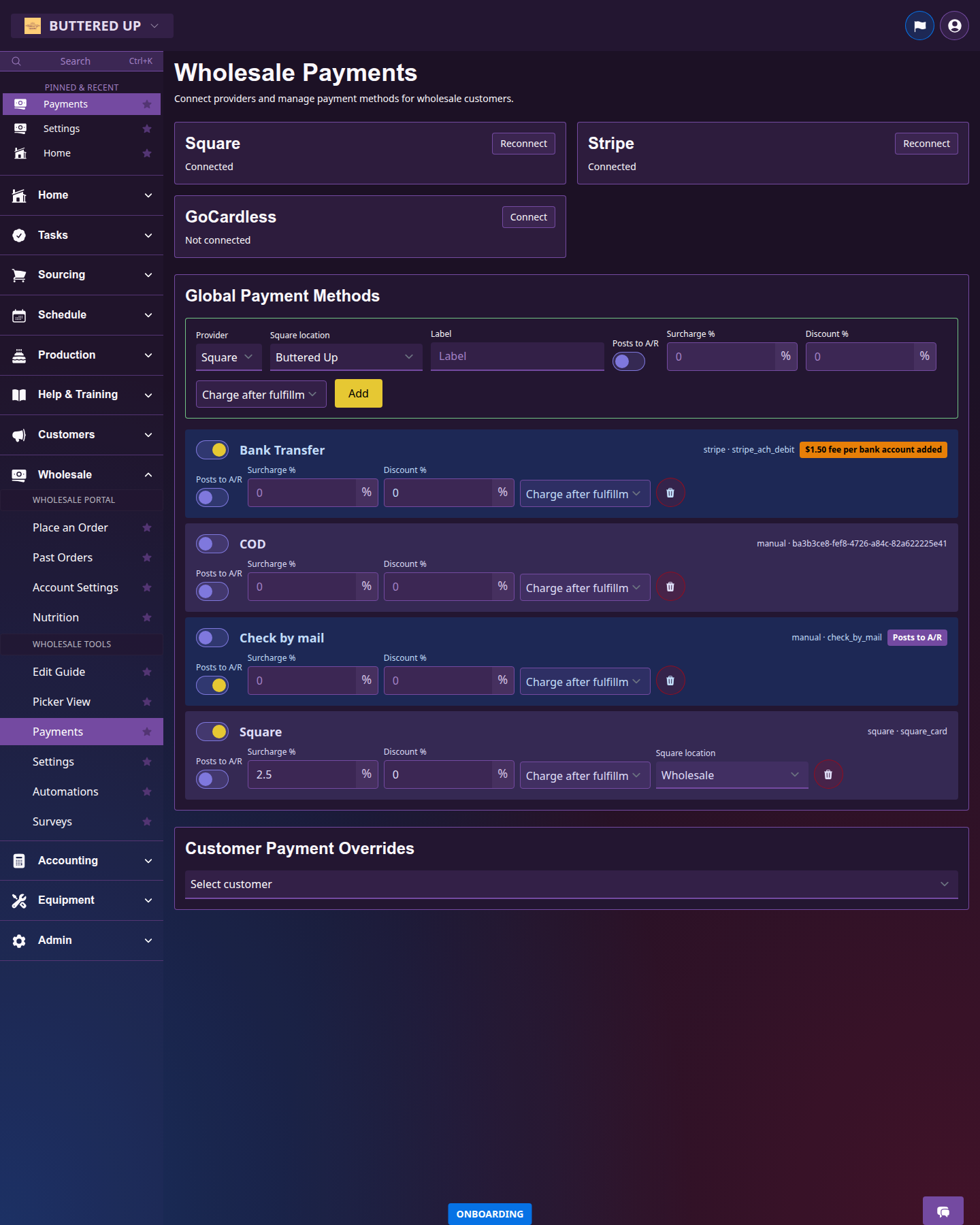Open the user profile icon
Viewport: 980px width, 1225px height.
click(x=954, y=26)
